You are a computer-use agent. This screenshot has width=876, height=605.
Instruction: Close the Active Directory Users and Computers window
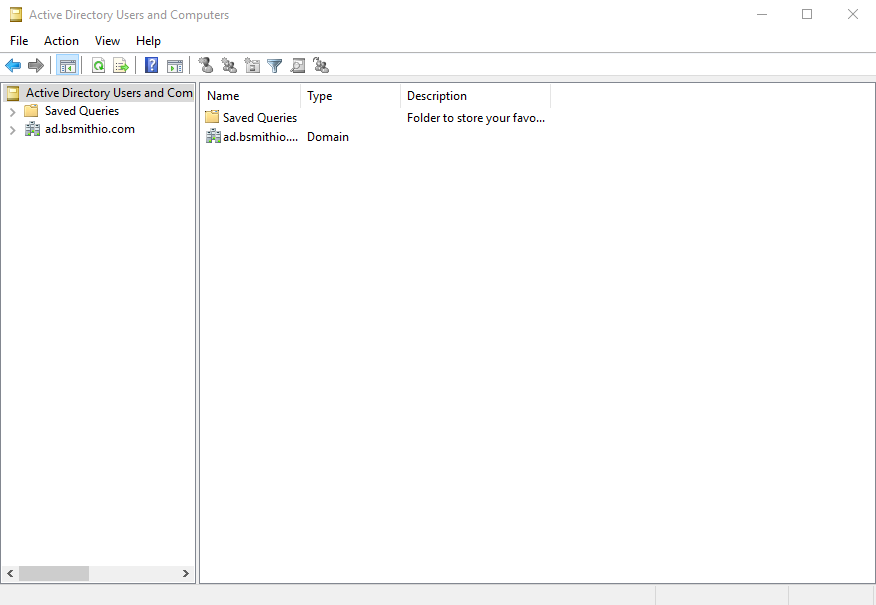853,15
